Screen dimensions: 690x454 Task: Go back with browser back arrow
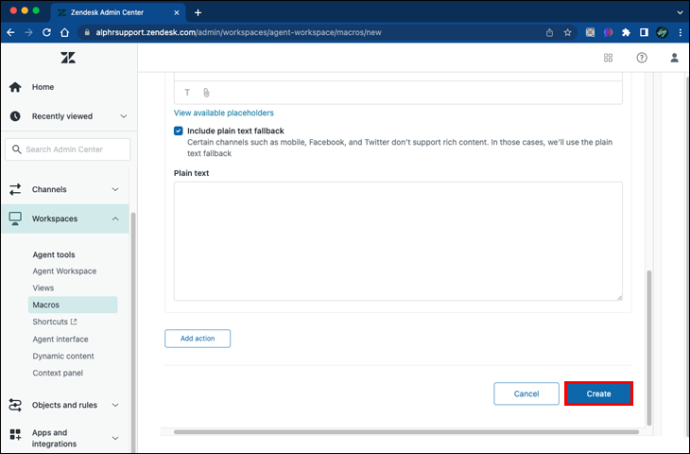click(x=11, y=33)
